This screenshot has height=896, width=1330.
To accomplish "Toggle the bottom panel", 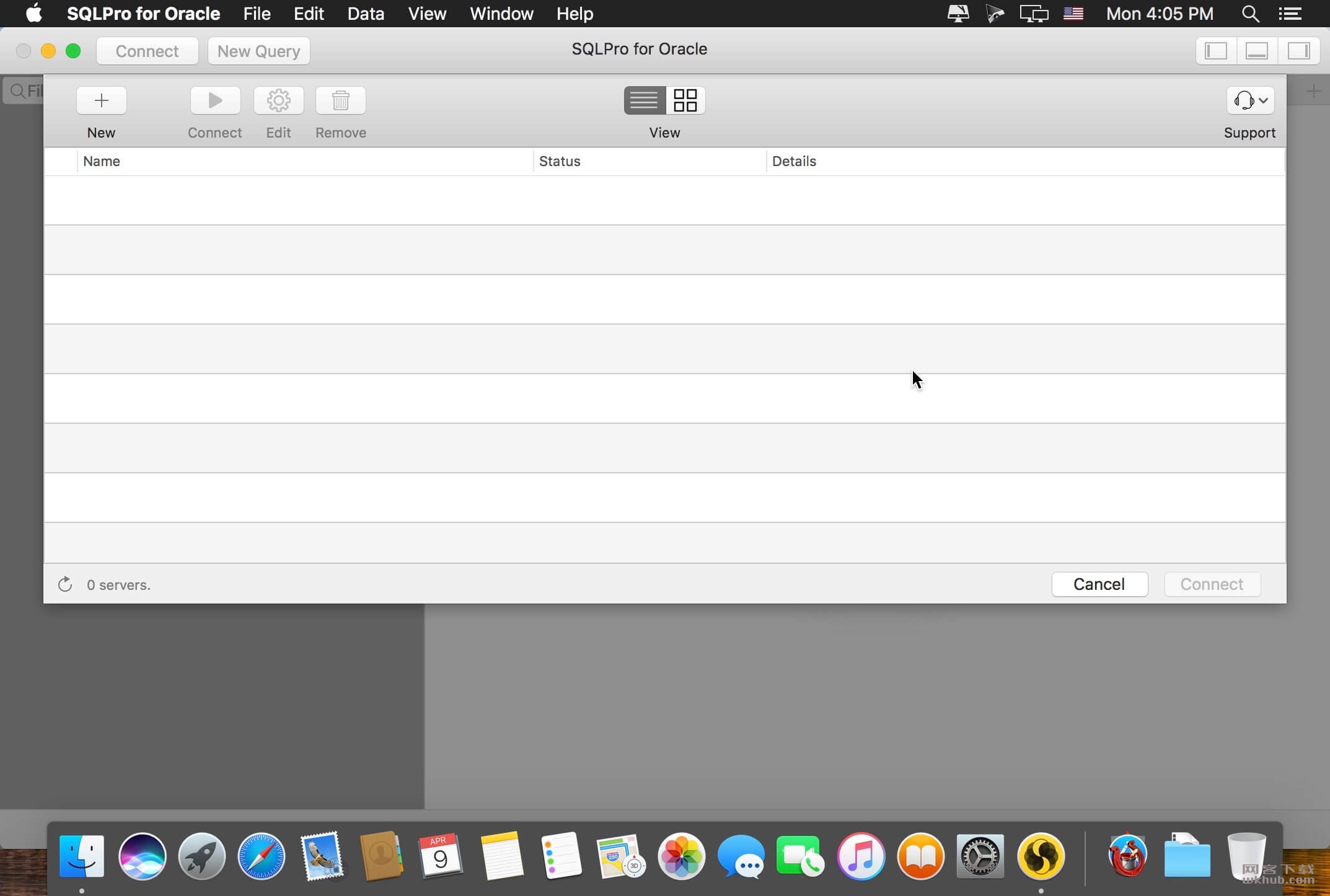I will click(x=1257, y=51).
